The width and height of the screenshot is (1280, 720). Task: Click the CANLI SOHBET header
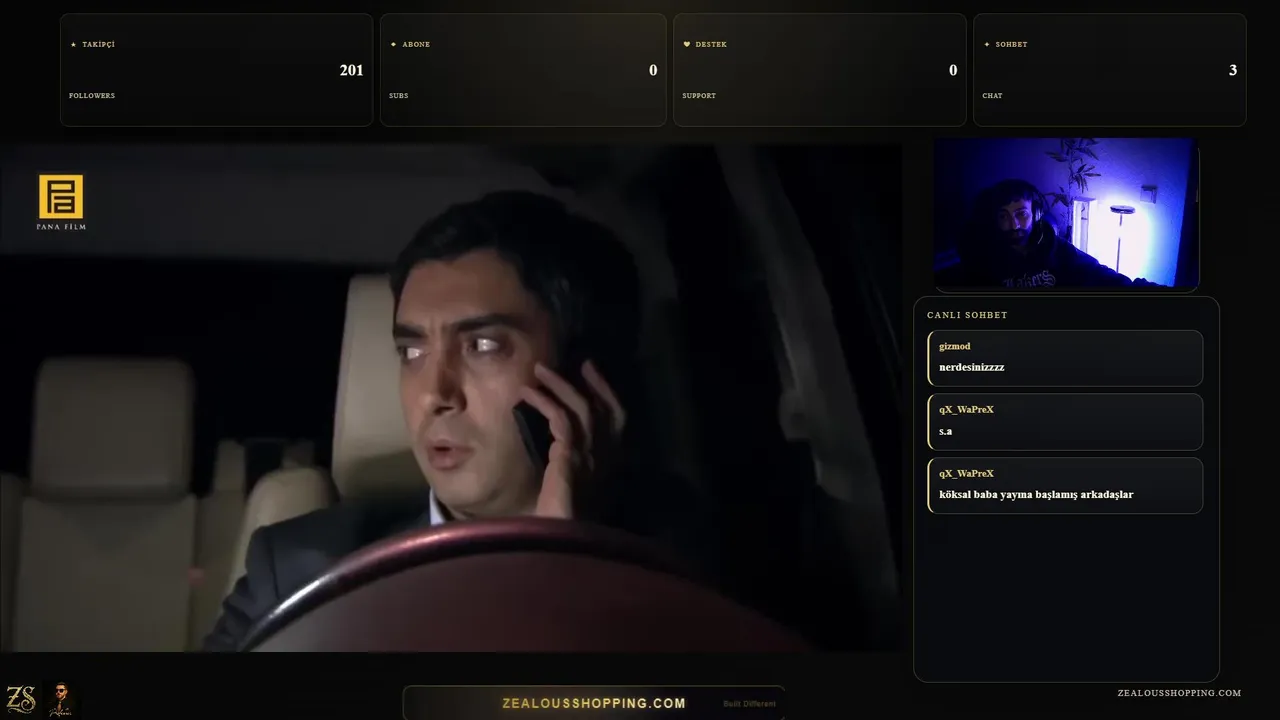[x=967, y=315]
